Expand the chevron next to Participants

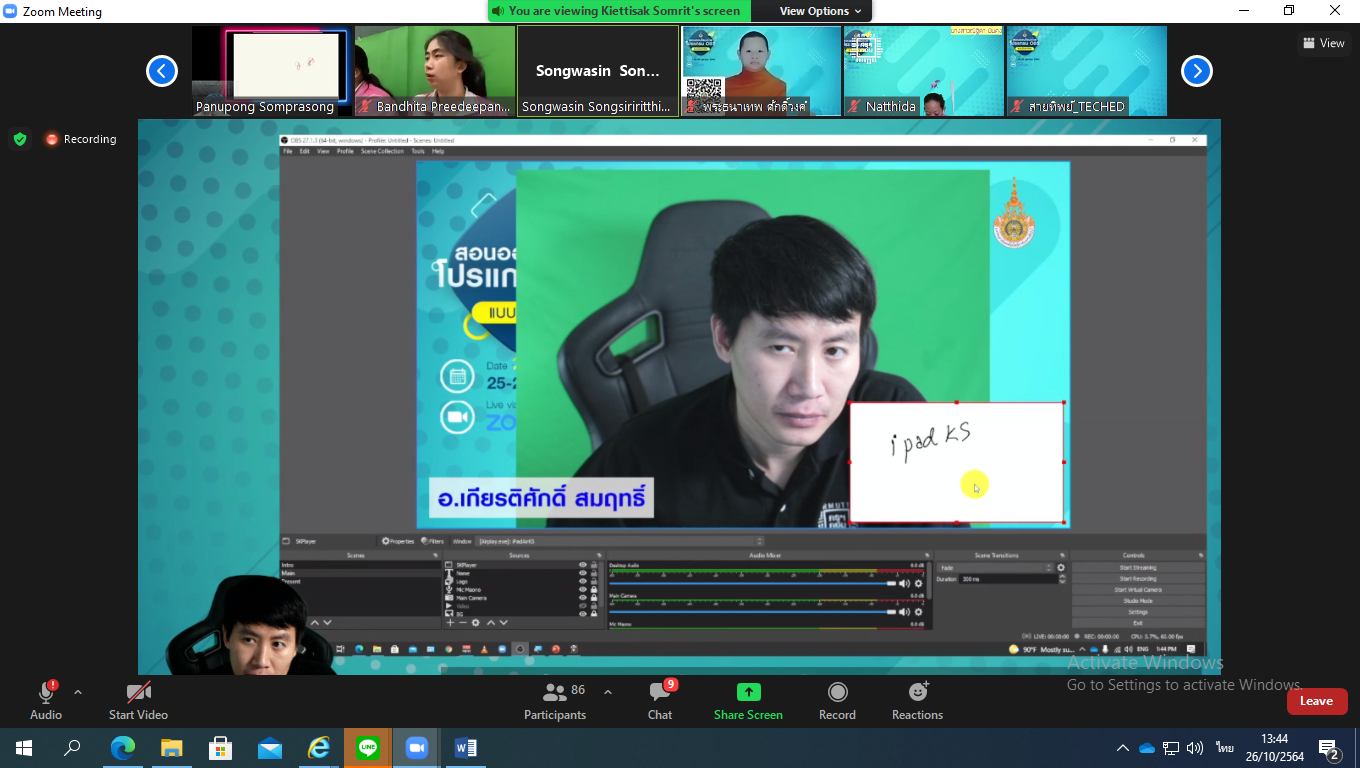(608, 692)
